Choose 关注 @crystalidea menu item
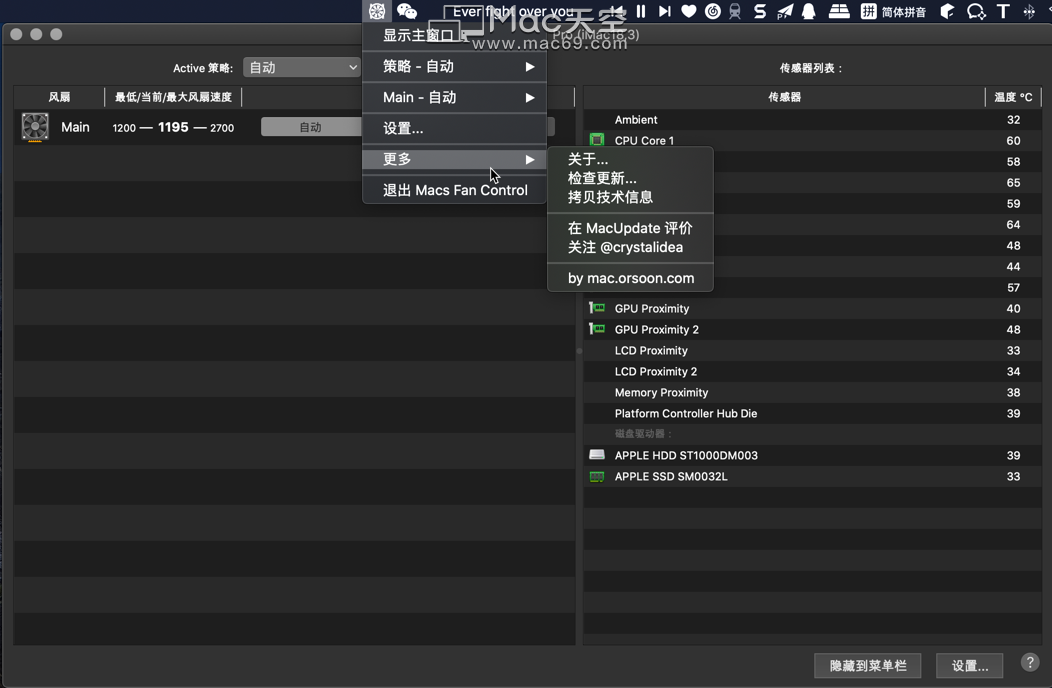Image resolution: width=1052 pixels, height=688 pixels. click(x=630, y=247)
